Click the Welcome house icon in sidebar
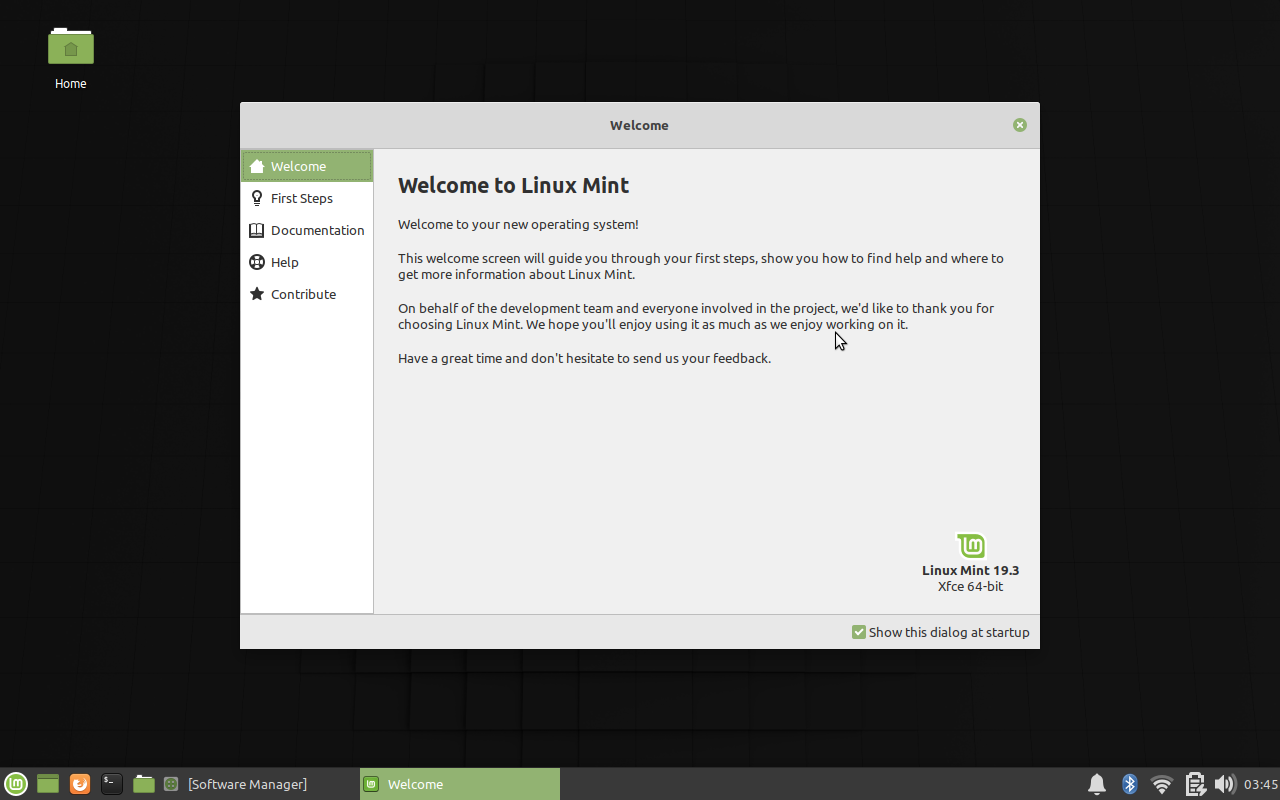The width and height of the screenshot is (1280, 800). [x=258, y=166]
